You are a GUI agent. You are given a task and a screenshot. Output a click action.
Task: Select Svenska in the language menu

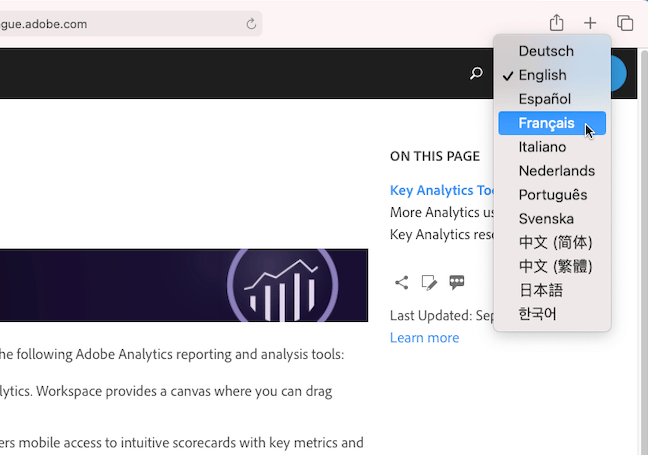click(x=546, y=219)
